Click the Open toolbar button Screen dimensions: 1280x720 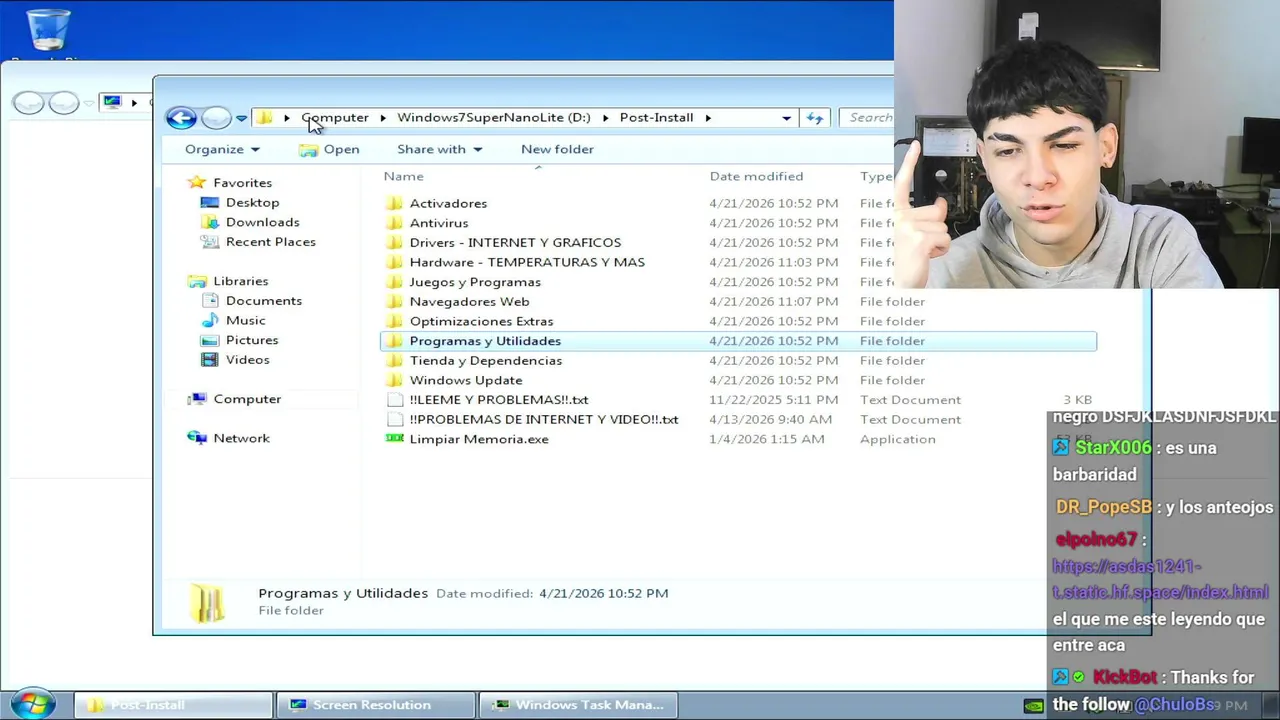(329, 149)
